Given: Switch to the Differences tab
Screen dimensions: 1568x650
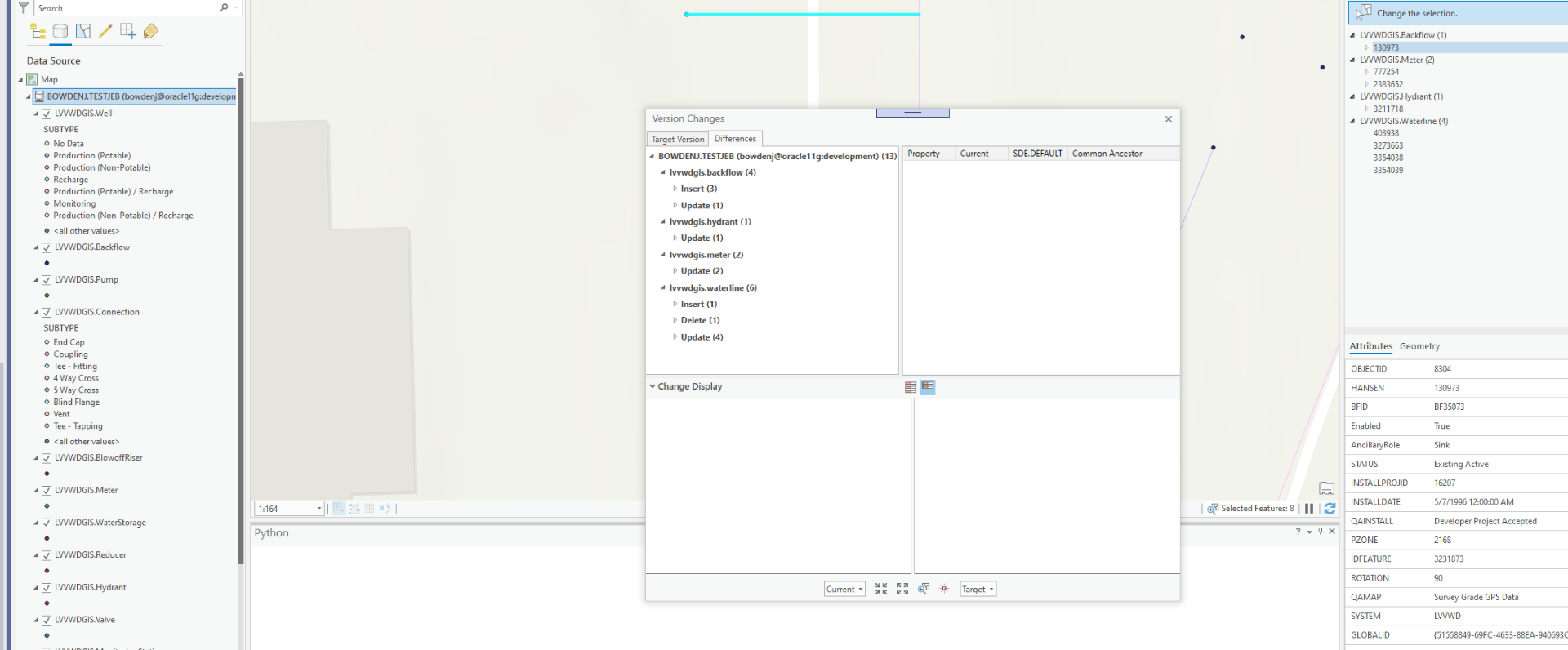Looking at the screenshot, I should [x=735, y=139].
